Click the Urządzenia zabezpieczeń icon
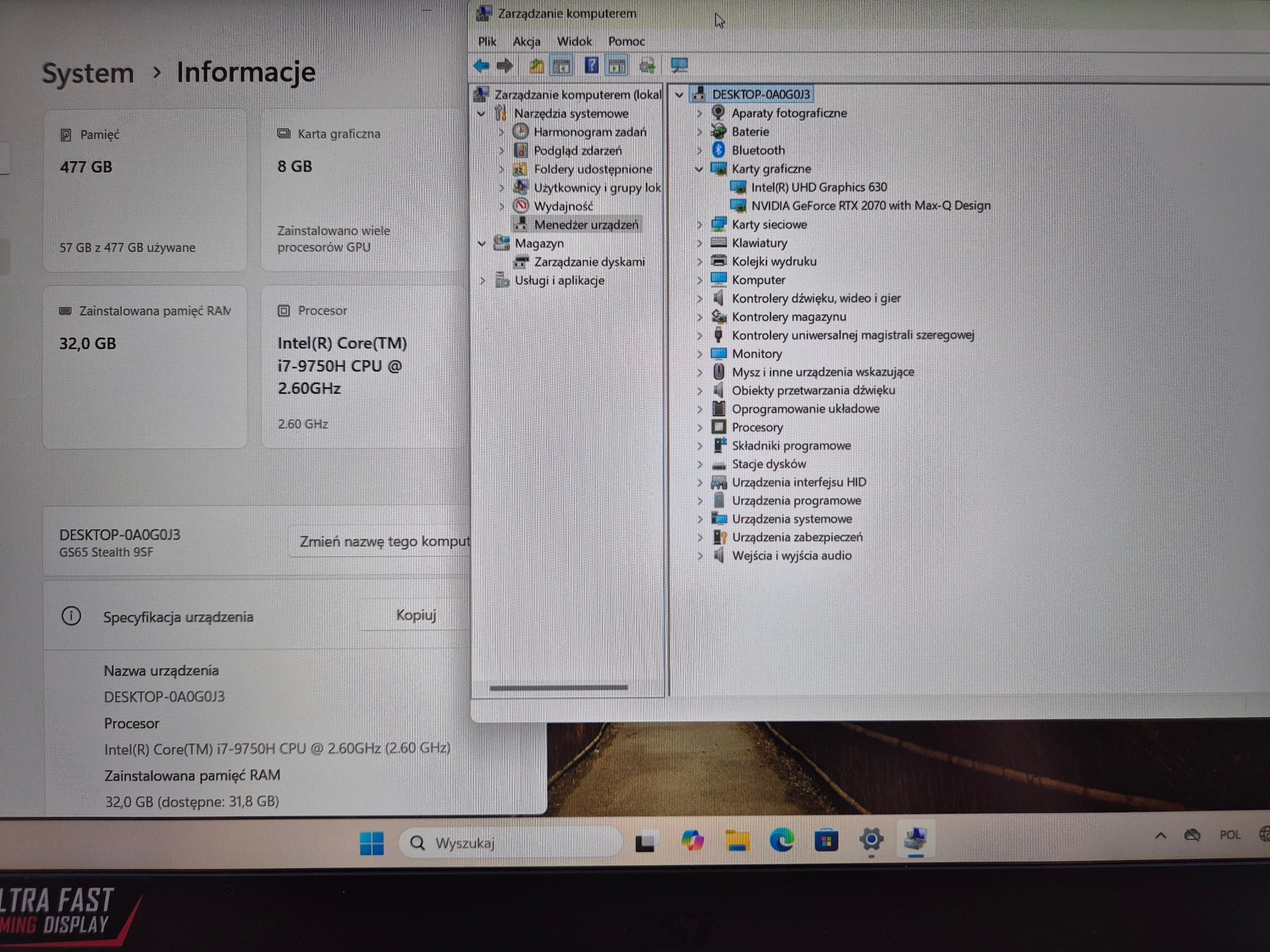Screen dimensions: 1270x952 click(x=719, y=537)
